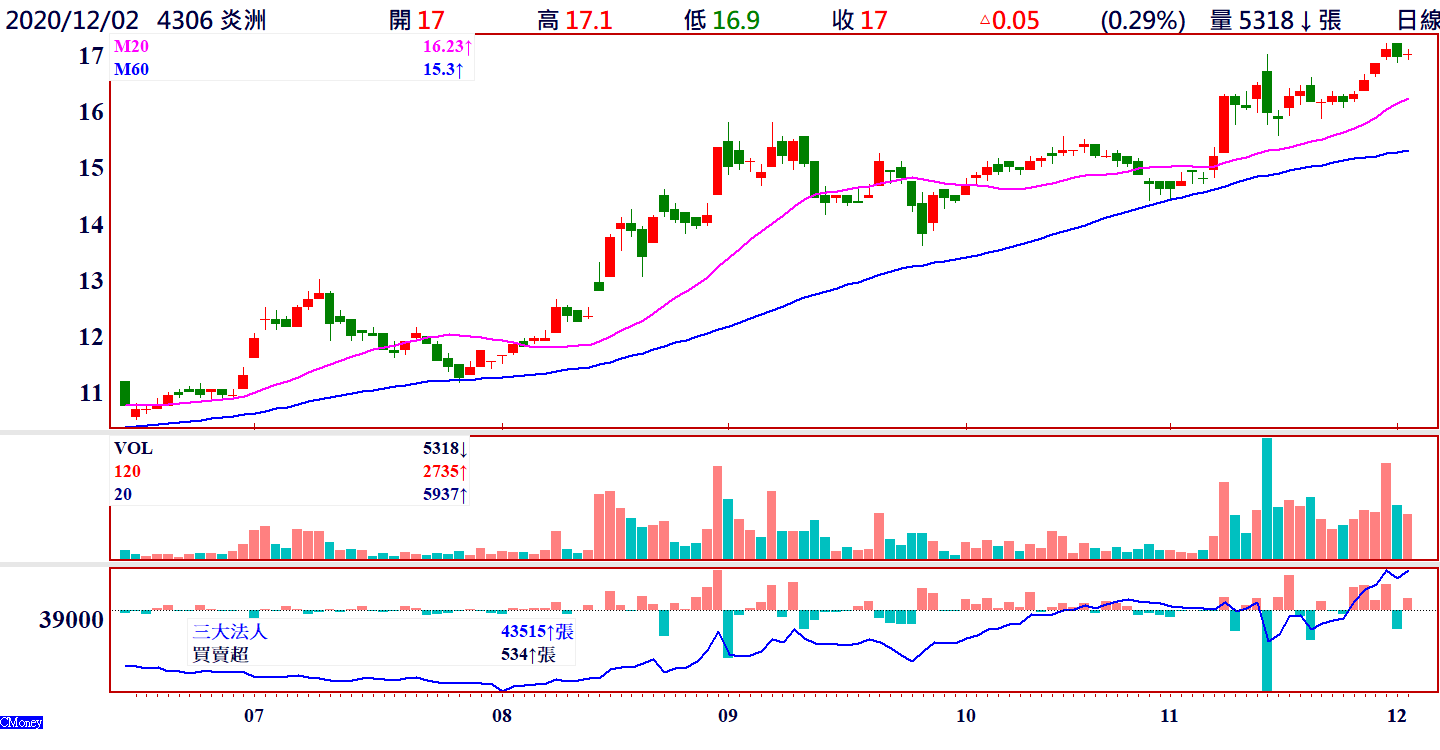Click the 14 price axis label

91,225
